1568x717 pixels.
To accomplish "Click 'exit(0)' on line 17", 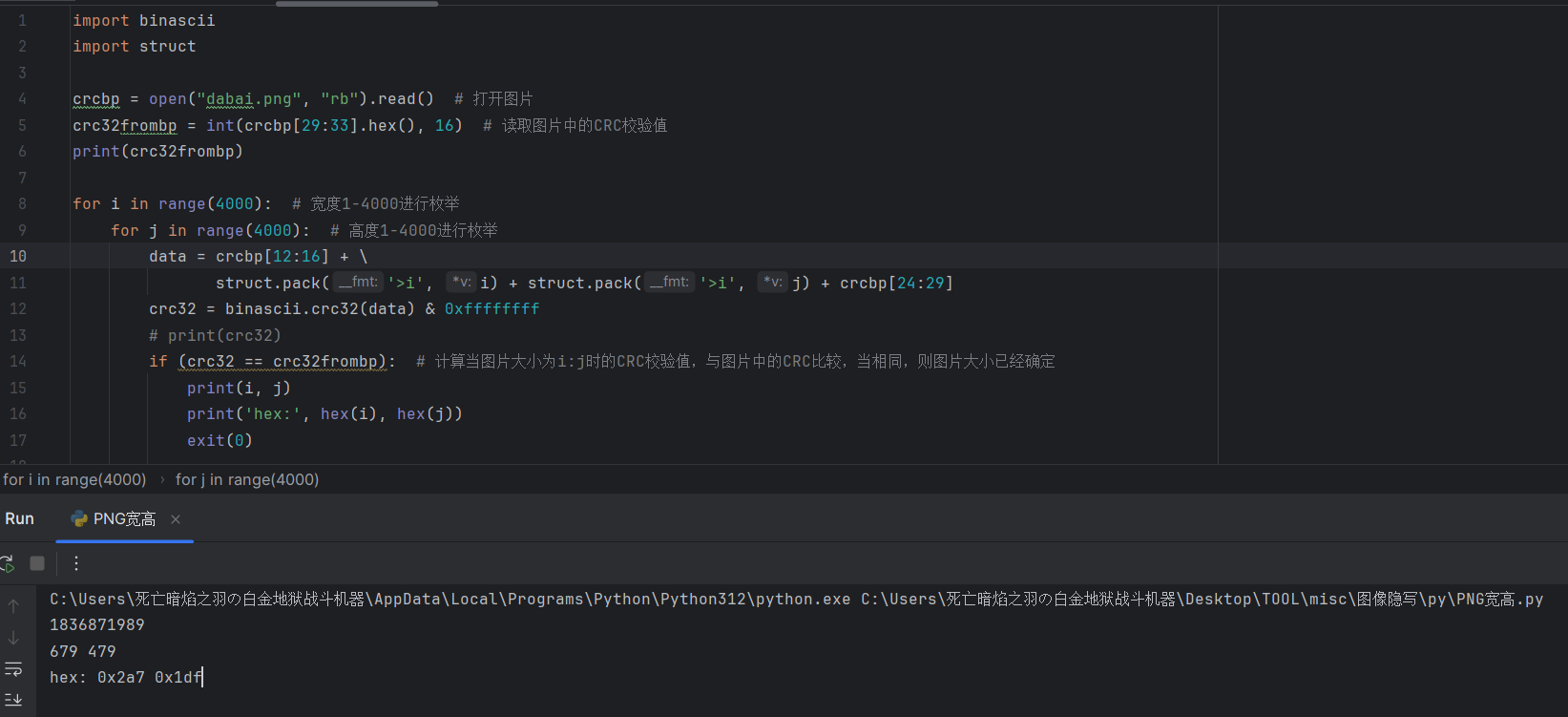I will (220, 440).
